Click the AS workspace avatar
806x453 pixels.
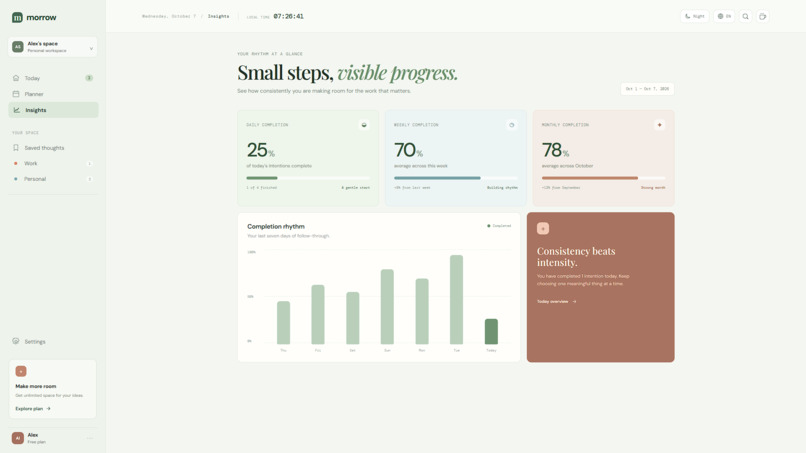click(17, 47)
